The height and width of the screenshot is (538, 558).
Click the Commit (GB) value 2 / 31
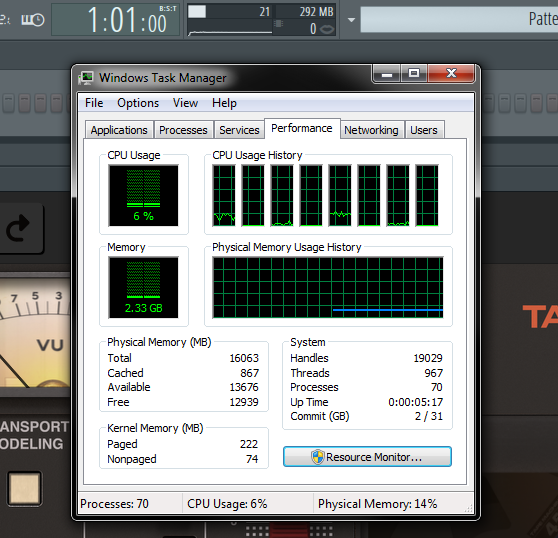(x=428, y=416)
